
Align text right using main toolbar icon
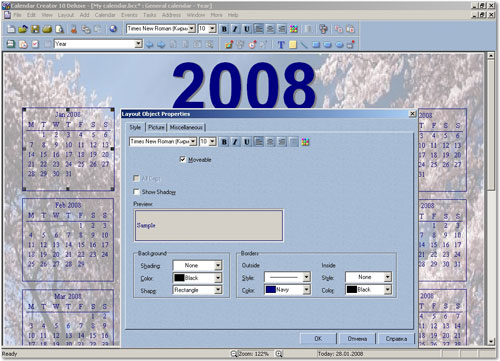[x=282, y=29]
